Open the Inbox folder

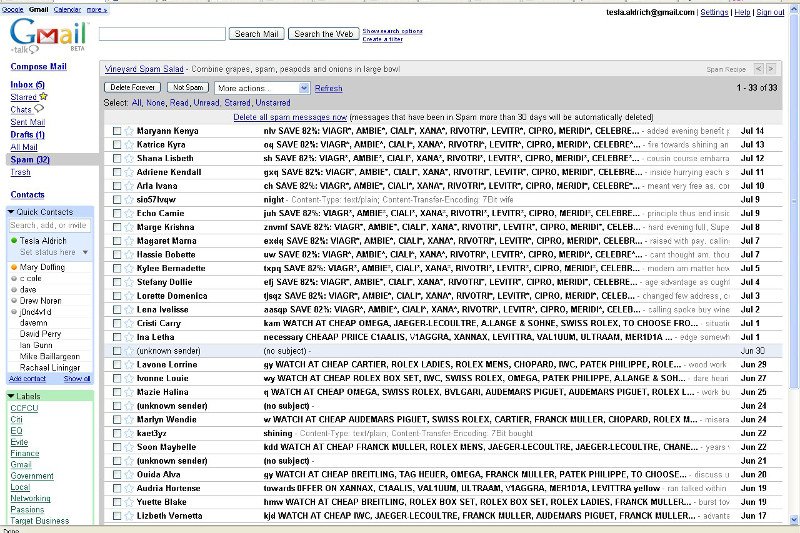pyautogui.click(x=21, y=84)
